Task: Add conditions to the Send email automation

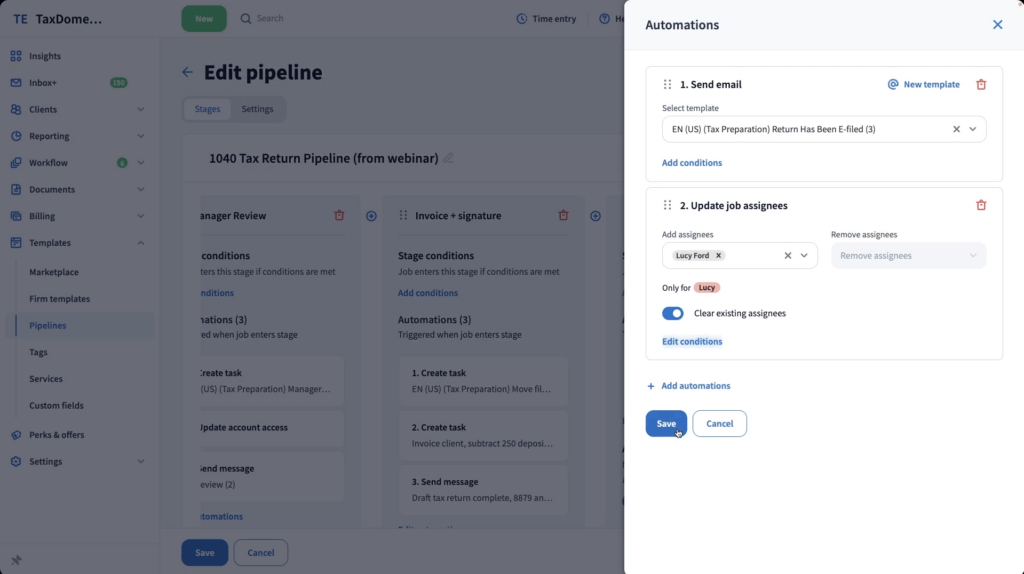Action: [692, 163]
